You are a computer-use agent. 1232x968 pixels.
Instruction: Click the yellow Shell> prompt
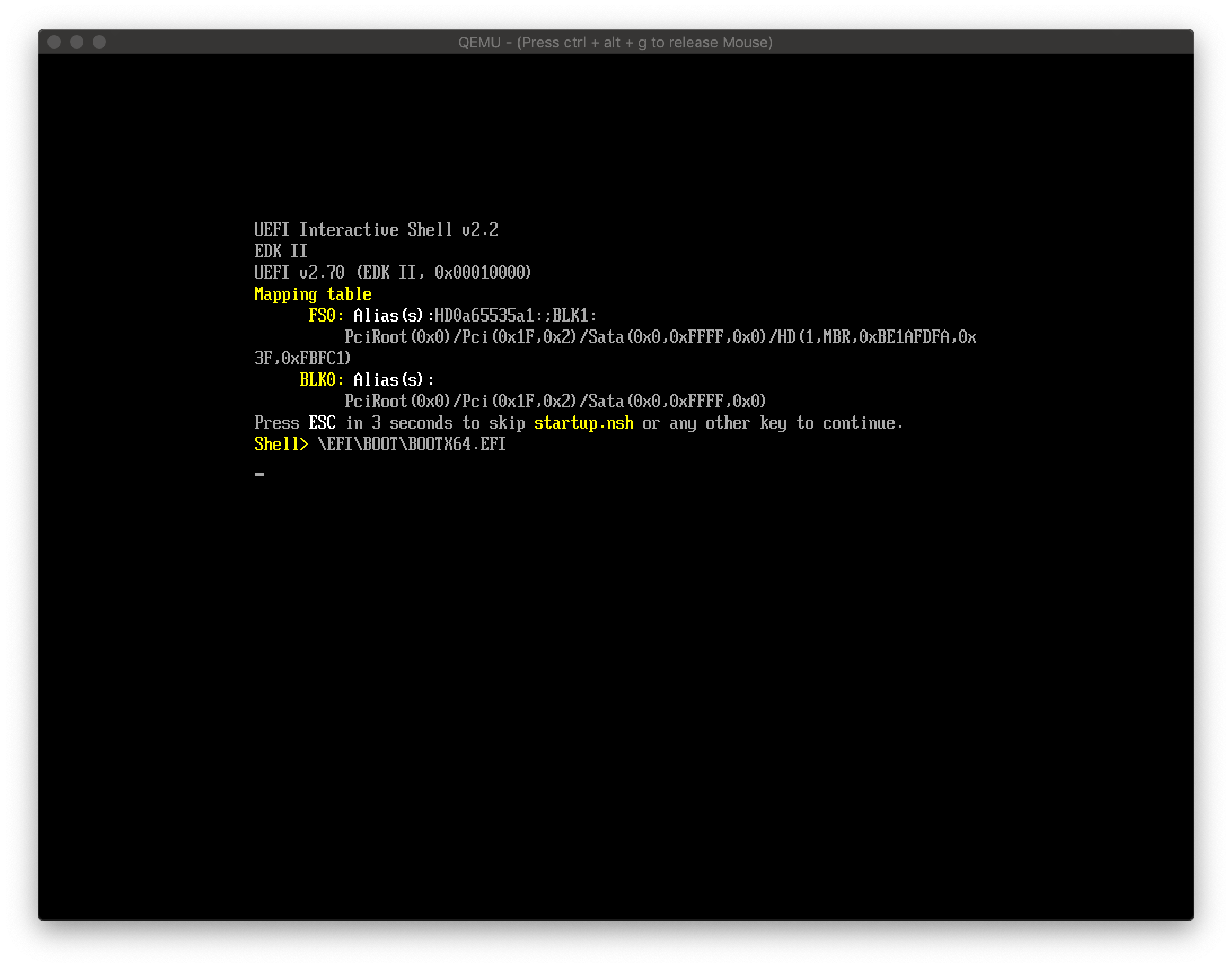pyautogui.click(x=281, y=444)
